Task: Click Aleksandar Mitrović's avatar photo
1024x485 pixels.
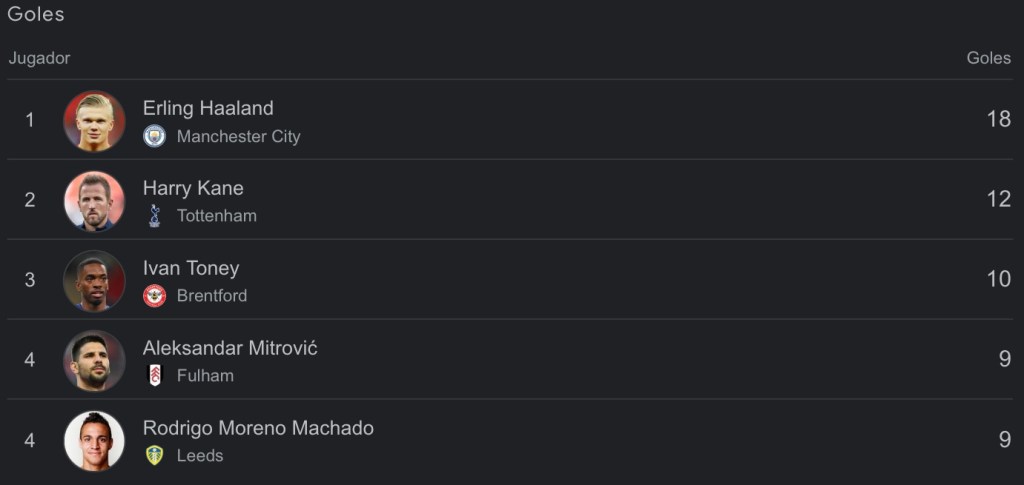Action: [94, 361]
